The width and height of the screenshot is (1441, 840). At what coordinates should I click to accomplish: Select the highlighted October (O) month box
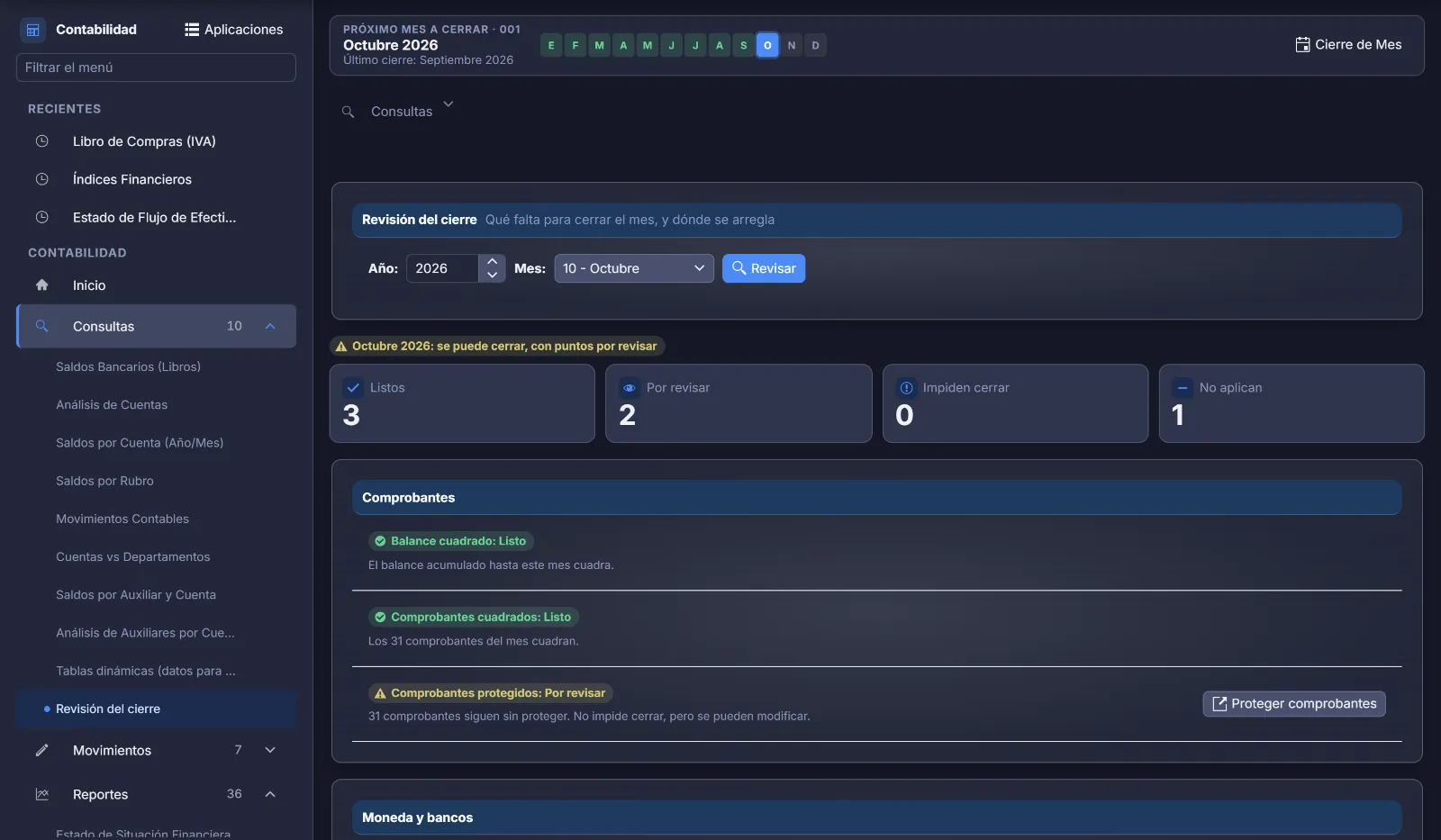point(767,45)
